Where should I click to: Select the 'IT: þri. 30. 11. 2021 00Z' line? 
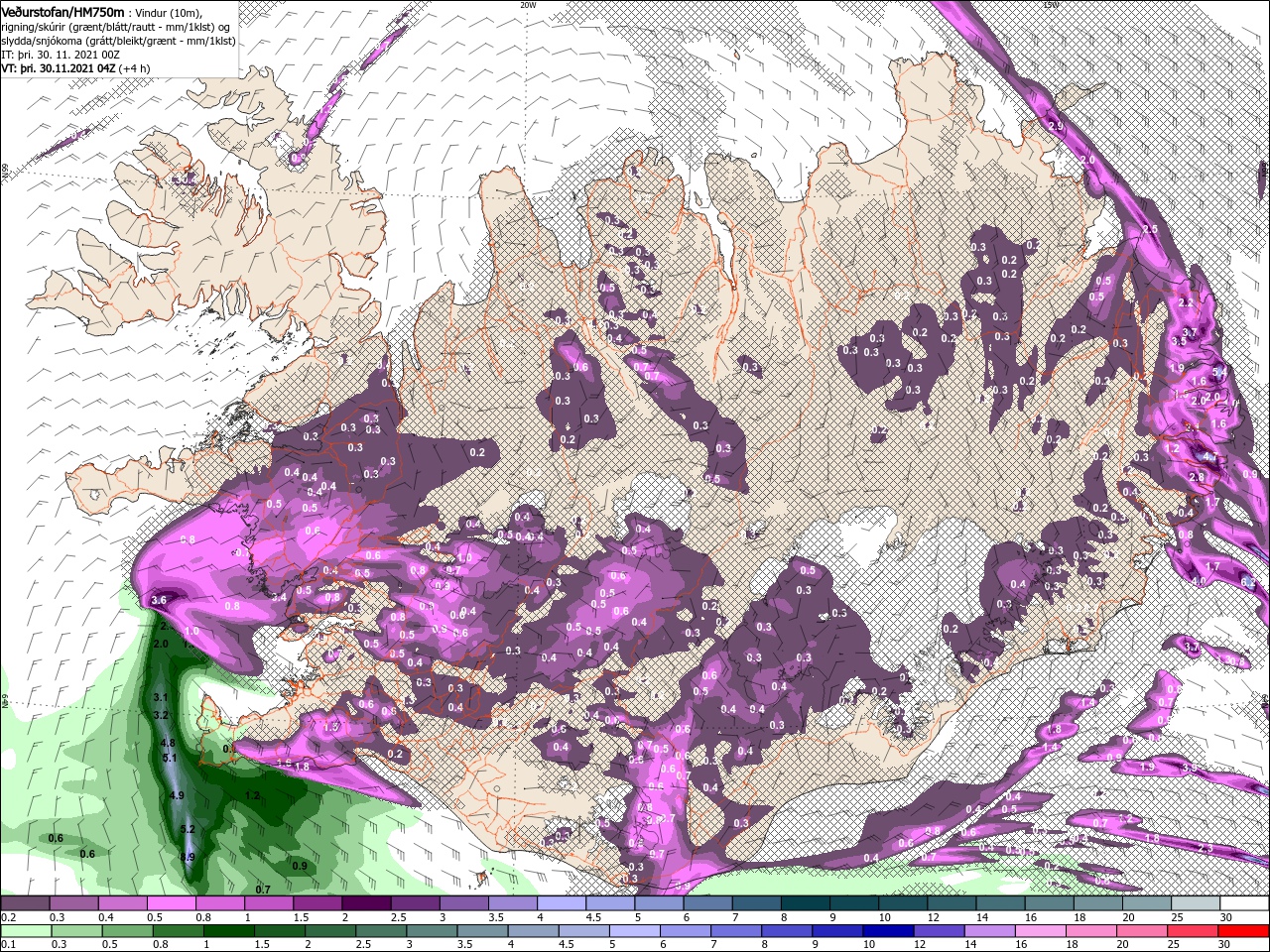point(63,55)
